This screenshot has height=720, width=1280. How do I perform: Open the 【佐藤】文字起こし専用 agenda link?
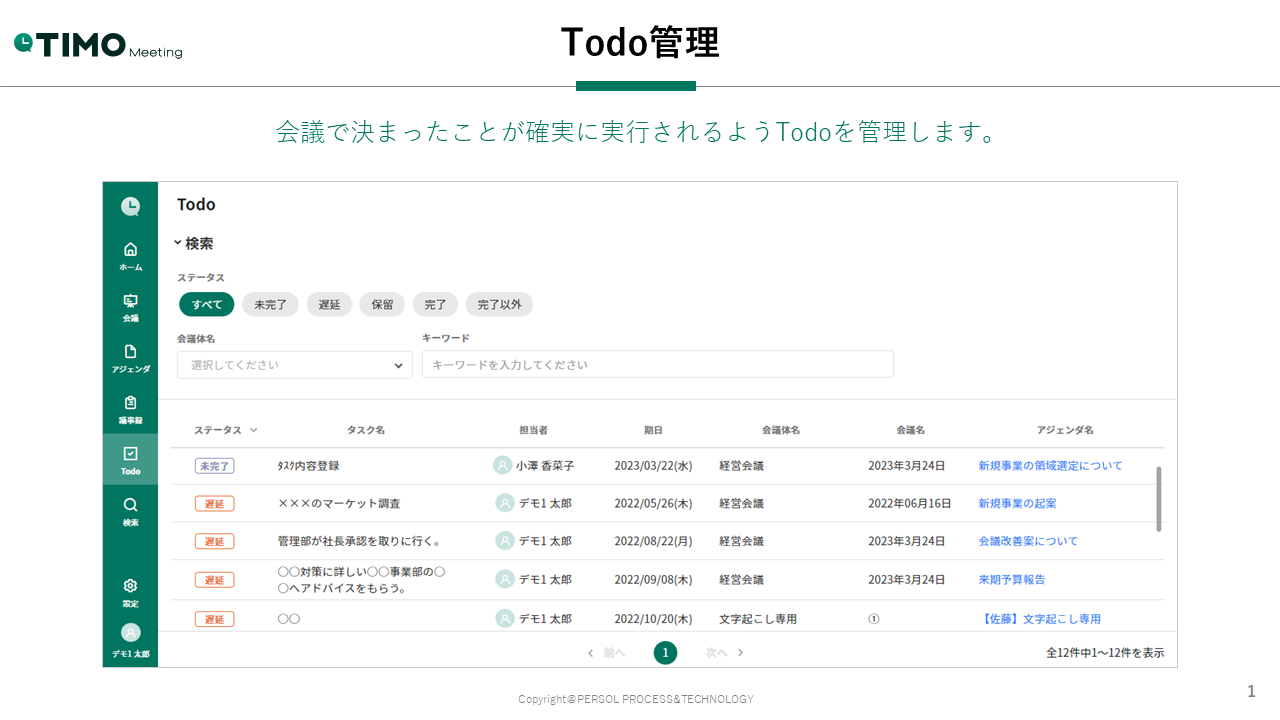(1040, 619)
